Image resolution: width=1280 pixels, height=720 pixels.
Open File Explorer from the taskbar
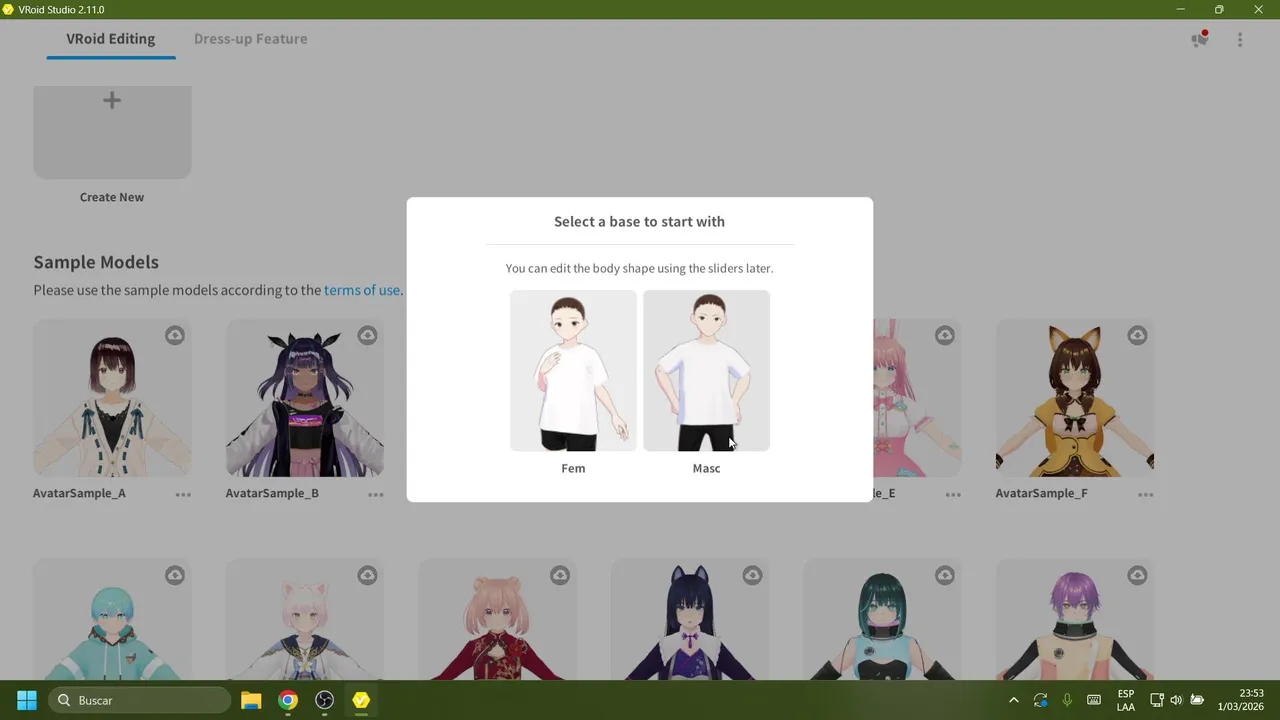(x=251, y=700)
